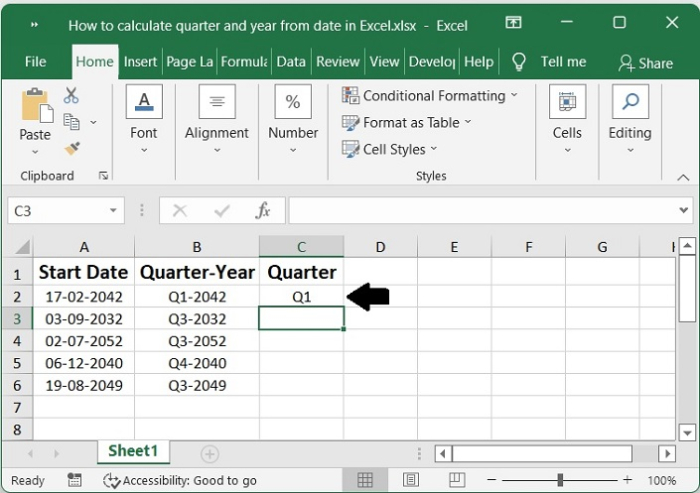Open the File tab
Viewport: 700px width, 493px height.
coord(35,62)
